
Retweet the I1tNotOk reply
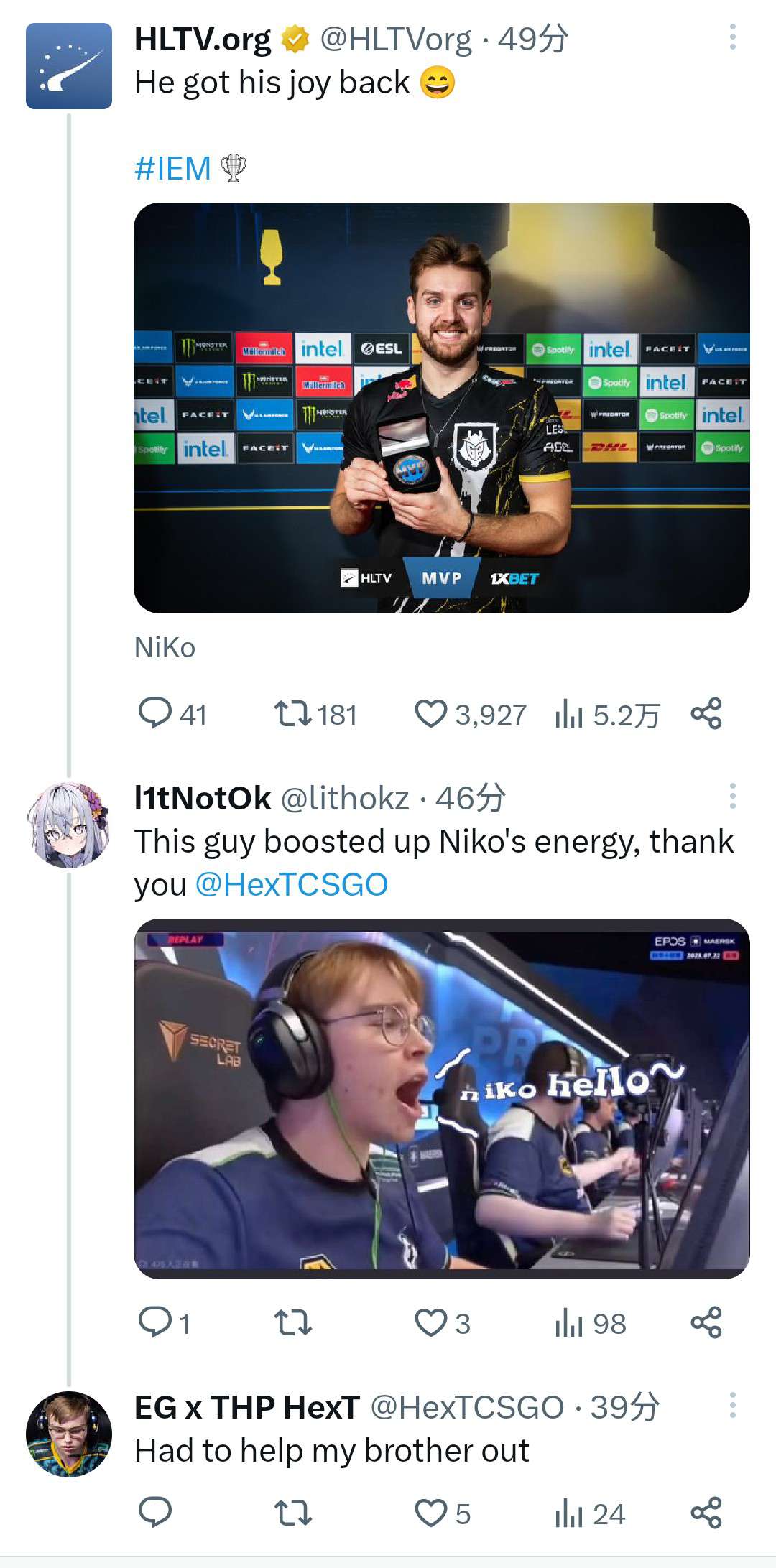pyautogui.click(x=293, y=1322)
